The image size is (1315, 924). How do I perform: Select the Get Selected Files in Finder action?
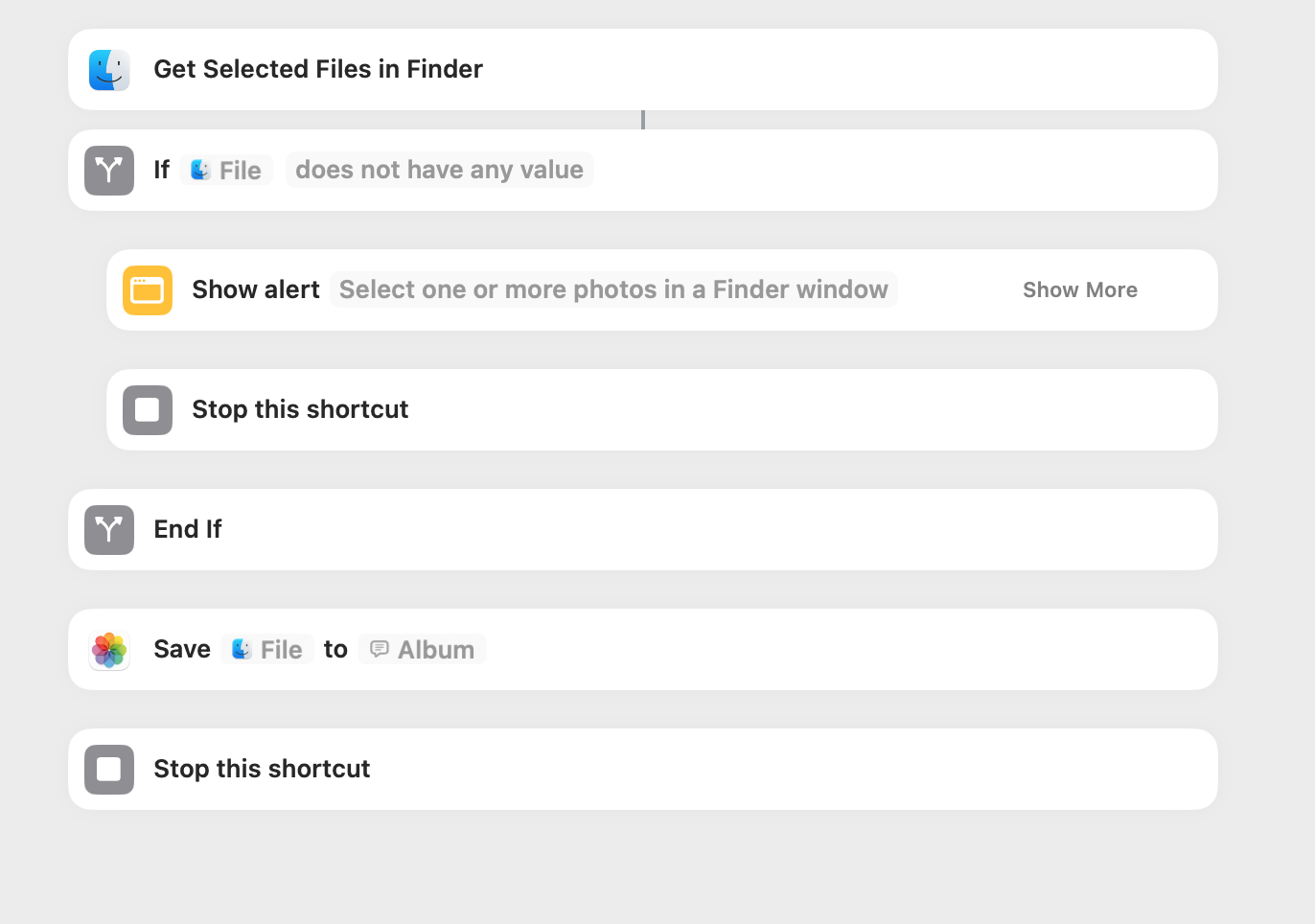click(643, 70)
